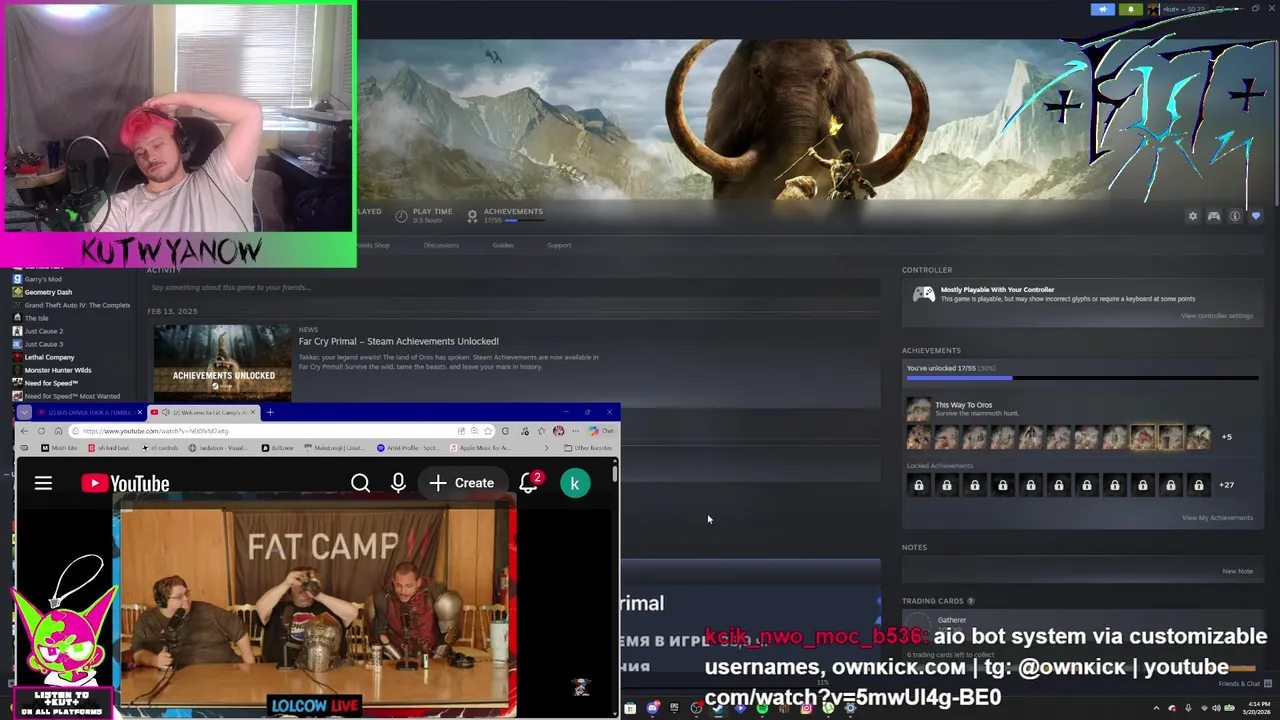
Task: Click Trading Cards help question mark
Action: 970,601
